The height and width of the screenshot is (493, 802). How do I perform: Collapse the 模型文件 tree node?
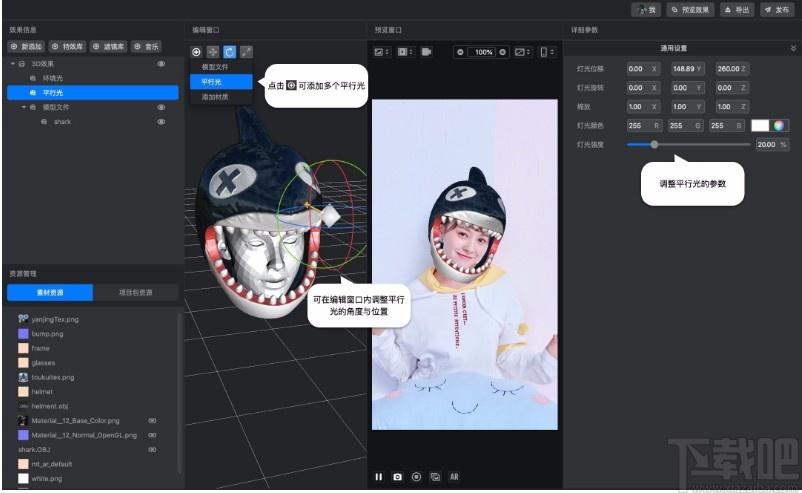click(24, 107)
